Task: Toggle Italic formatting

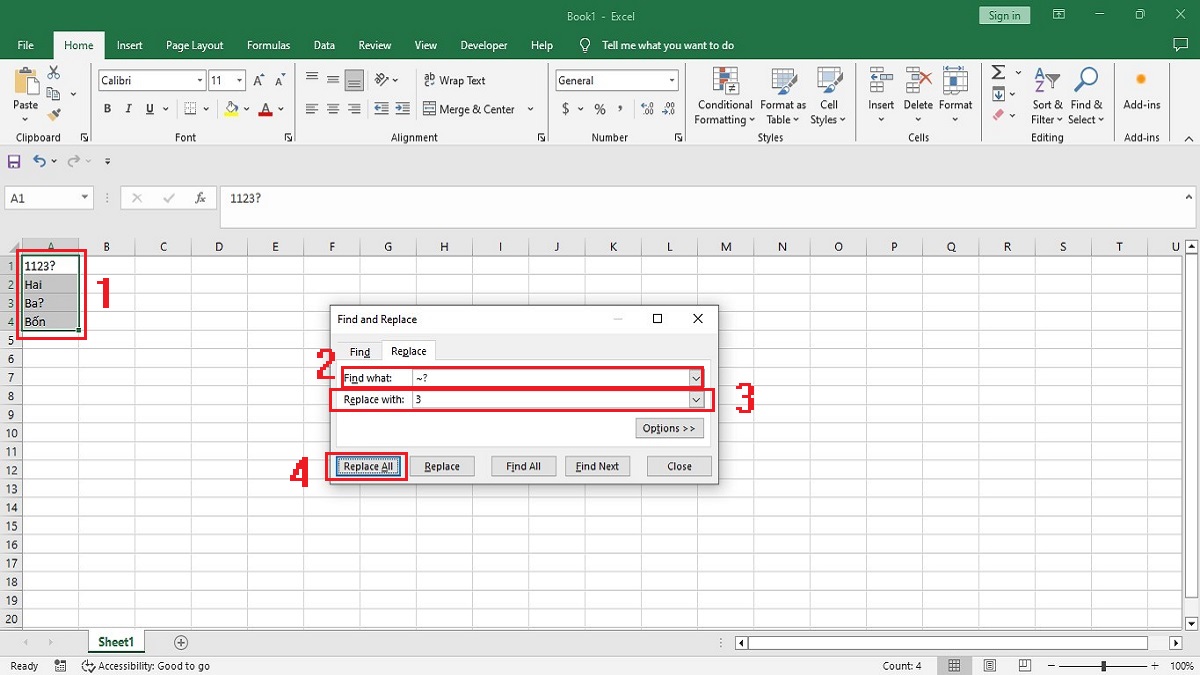Action: click(x=129, y=109)
